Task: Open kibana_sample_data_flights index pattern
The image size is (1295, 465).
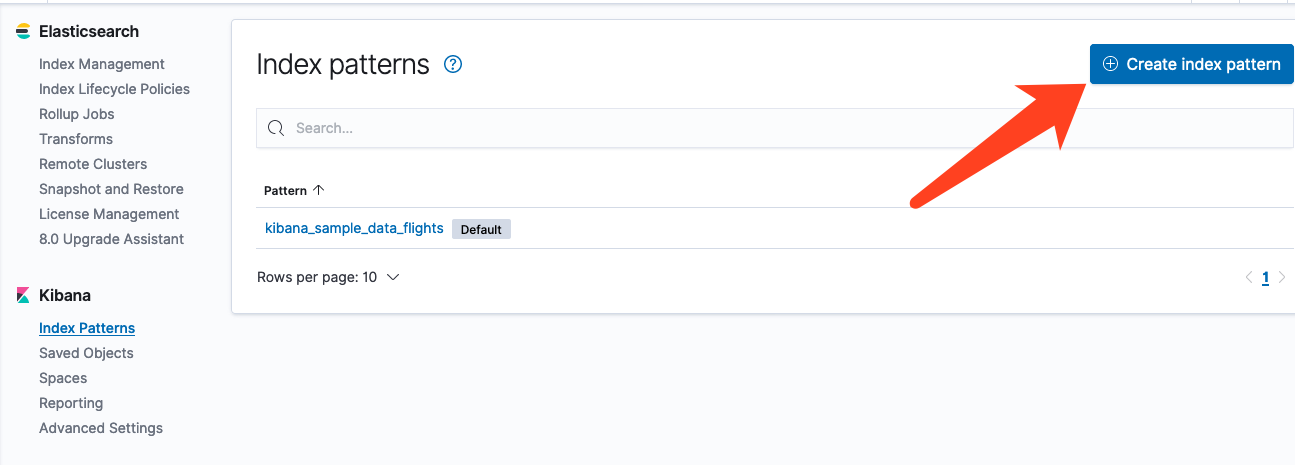Action: point(354,228)
